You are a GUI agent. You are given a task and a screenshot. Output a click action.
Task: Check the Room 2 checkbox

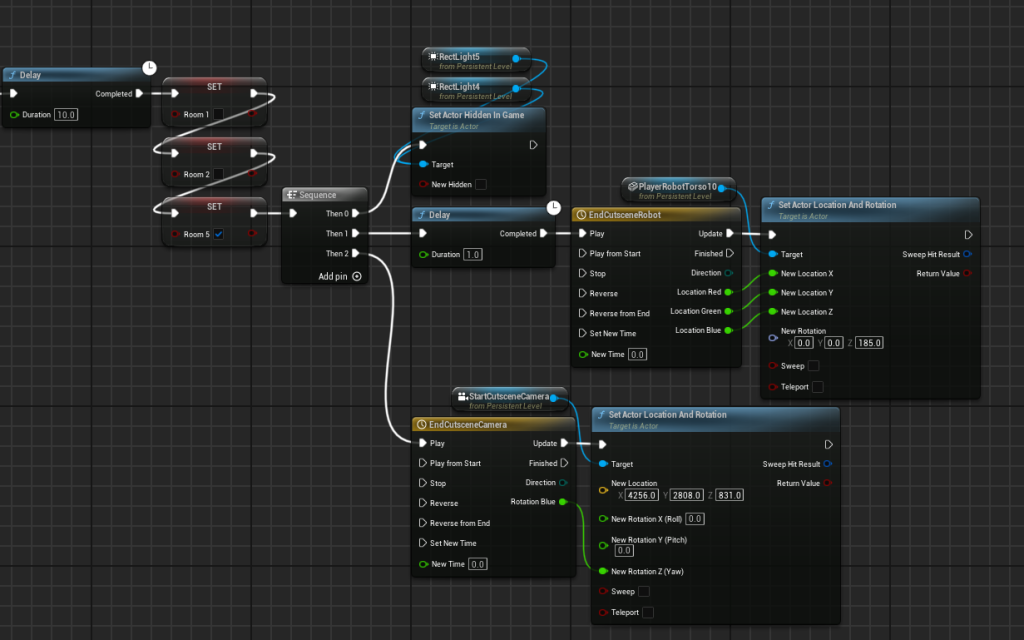(218, 175)
